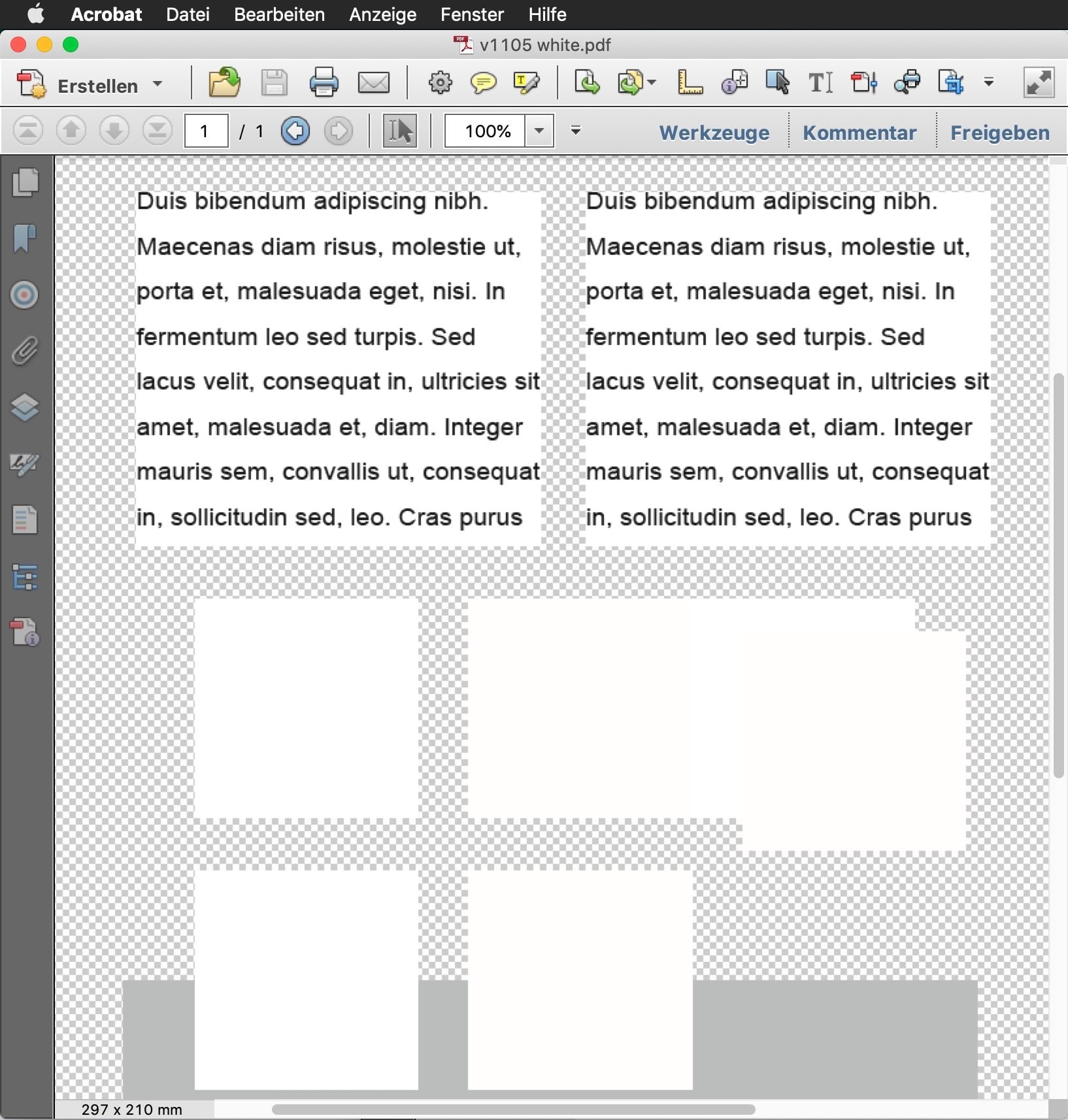Click the open file folder icon
Screen dimensions: 1068x1120
[224, 83]
